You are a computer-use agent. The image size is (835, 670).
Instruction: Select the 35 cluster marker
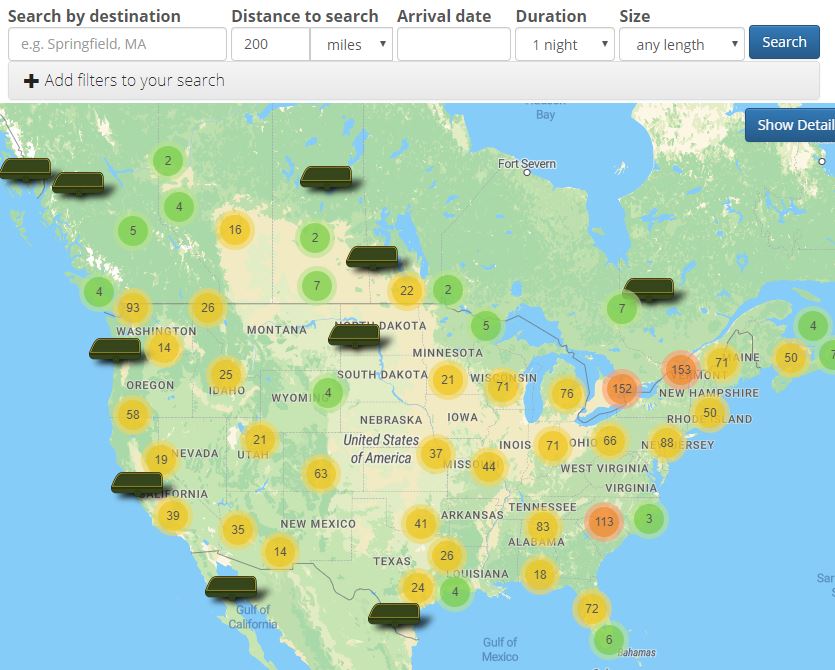[x=238, y=529]
